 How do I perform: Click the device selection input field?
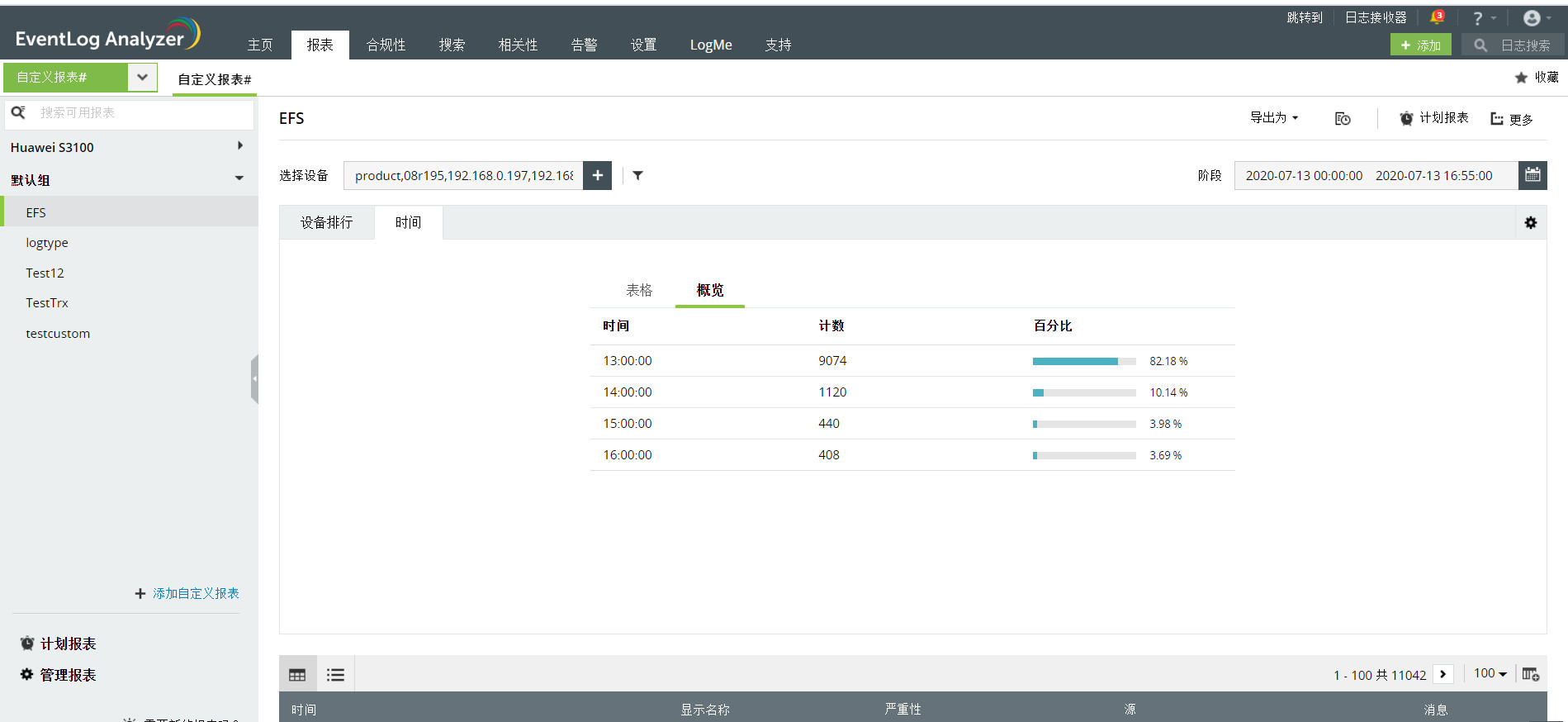tap(464, 175)
